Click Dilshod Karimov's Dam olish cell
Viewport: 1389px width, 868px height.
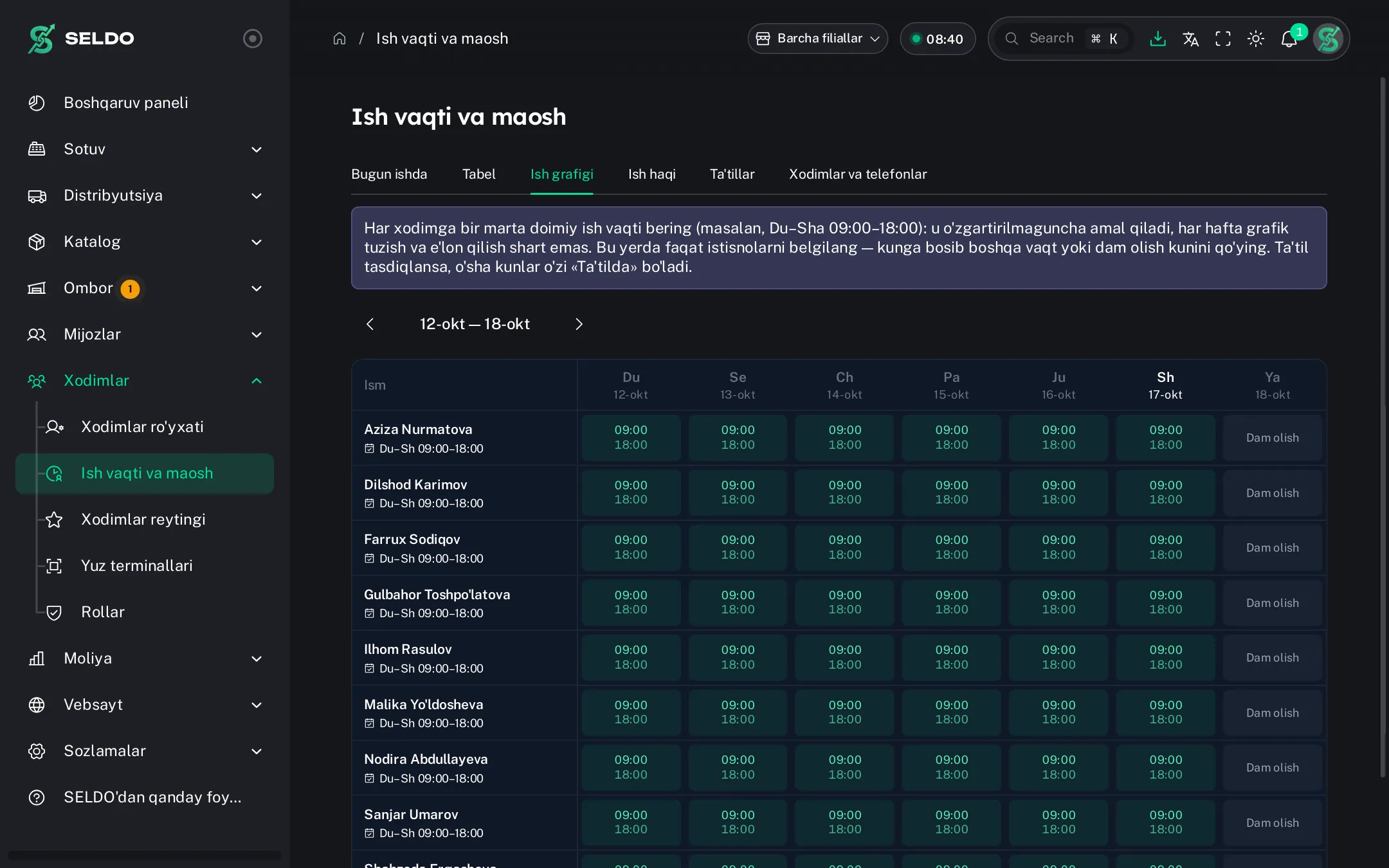point(1273,493)
